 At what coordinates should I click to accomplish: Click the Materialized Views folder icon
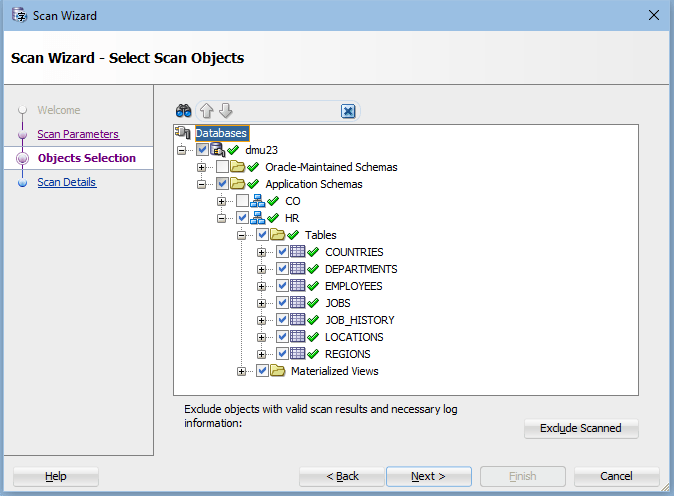pyautogui.click(x=278, y=370)
